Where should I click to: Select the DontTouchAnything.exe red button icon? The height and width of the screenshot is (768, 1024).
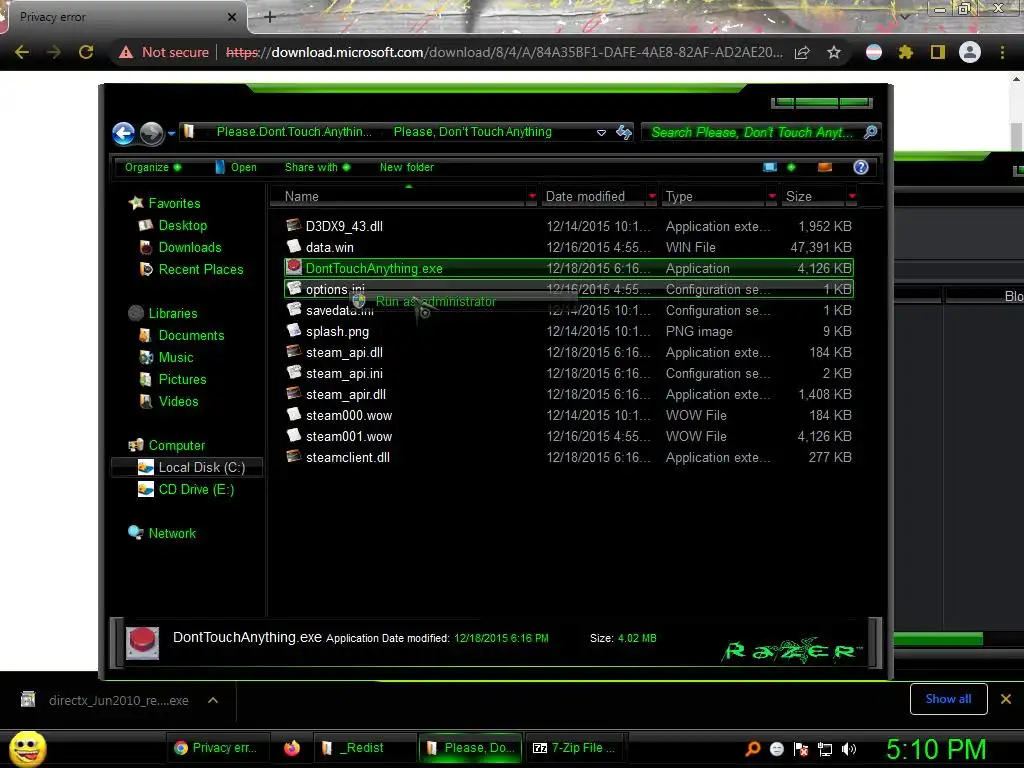pos(294,267)
